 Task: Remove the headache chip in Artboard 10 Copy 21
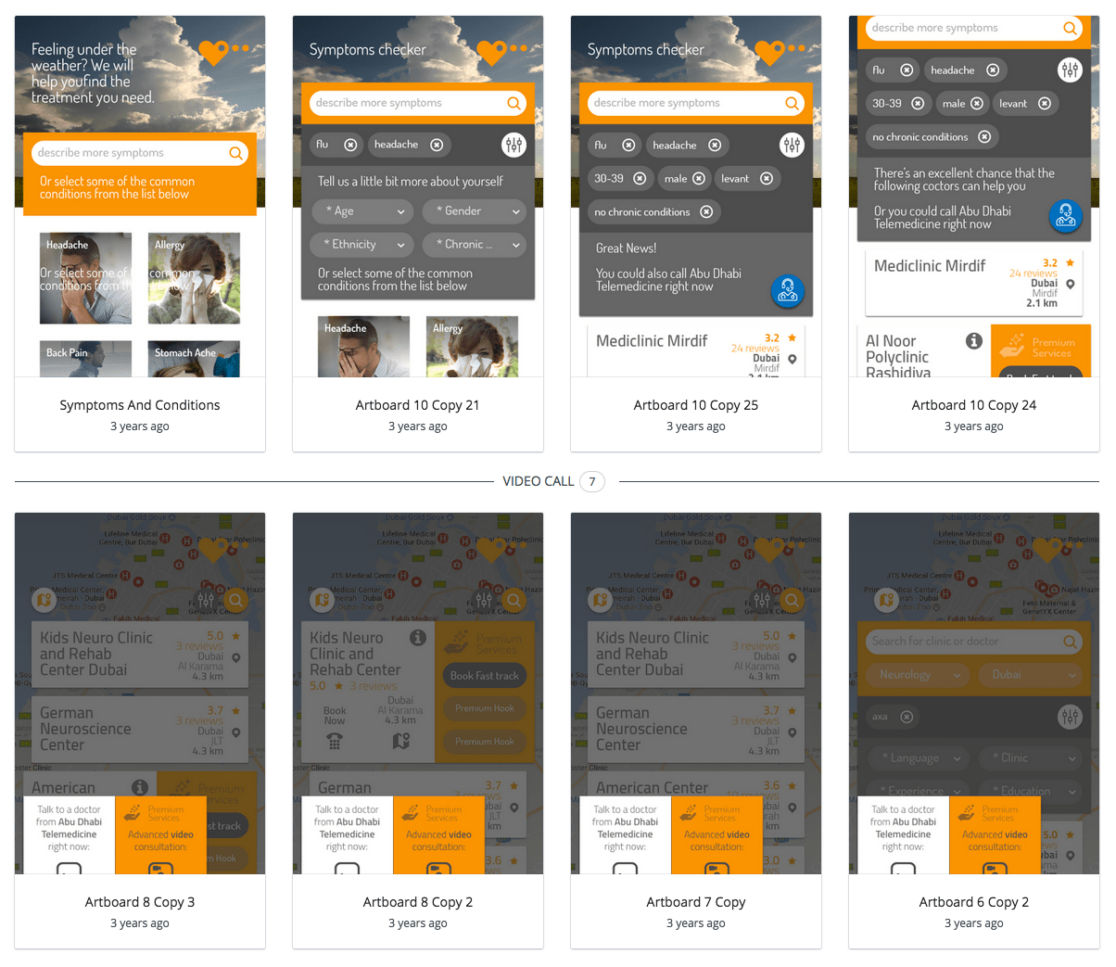[436, 145]
